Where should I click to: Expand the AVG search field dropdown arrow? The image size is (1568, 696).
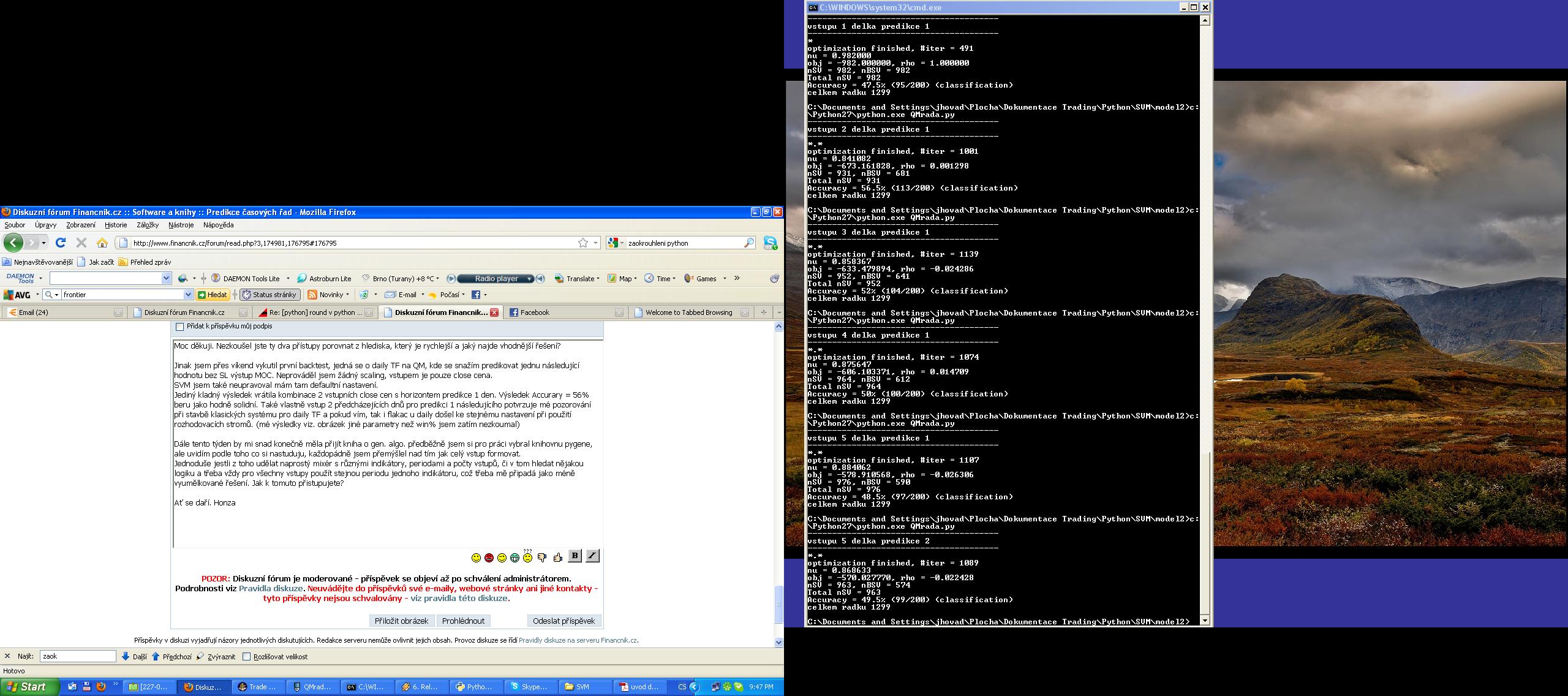(x=189, y=295)
